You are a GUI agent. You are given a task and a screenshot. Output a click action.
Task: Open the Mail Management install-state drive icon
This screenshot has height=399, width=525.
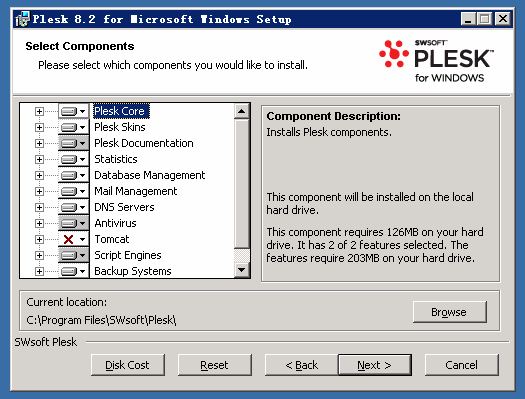click(x=74, y=191)
